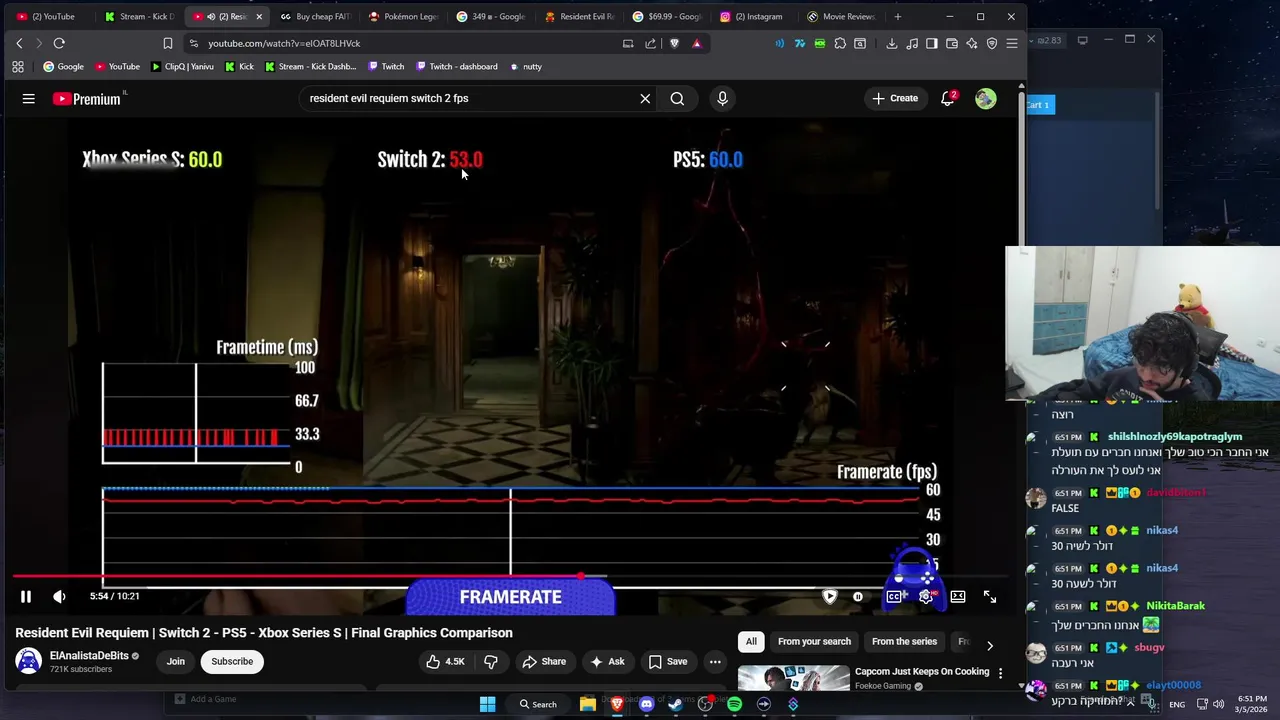Open Discord from the taskbar
This screenshot has width=1280, height=720.
coord(647,704)
